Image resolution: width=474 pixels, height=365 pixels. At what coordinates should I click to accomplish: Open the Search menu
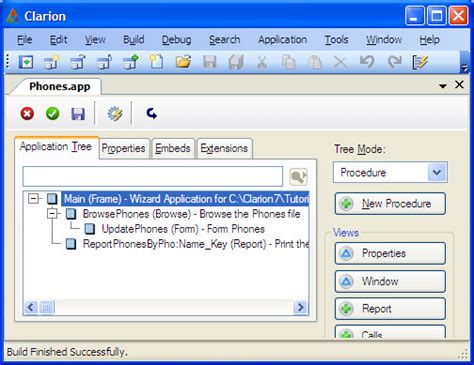(224, 40)
